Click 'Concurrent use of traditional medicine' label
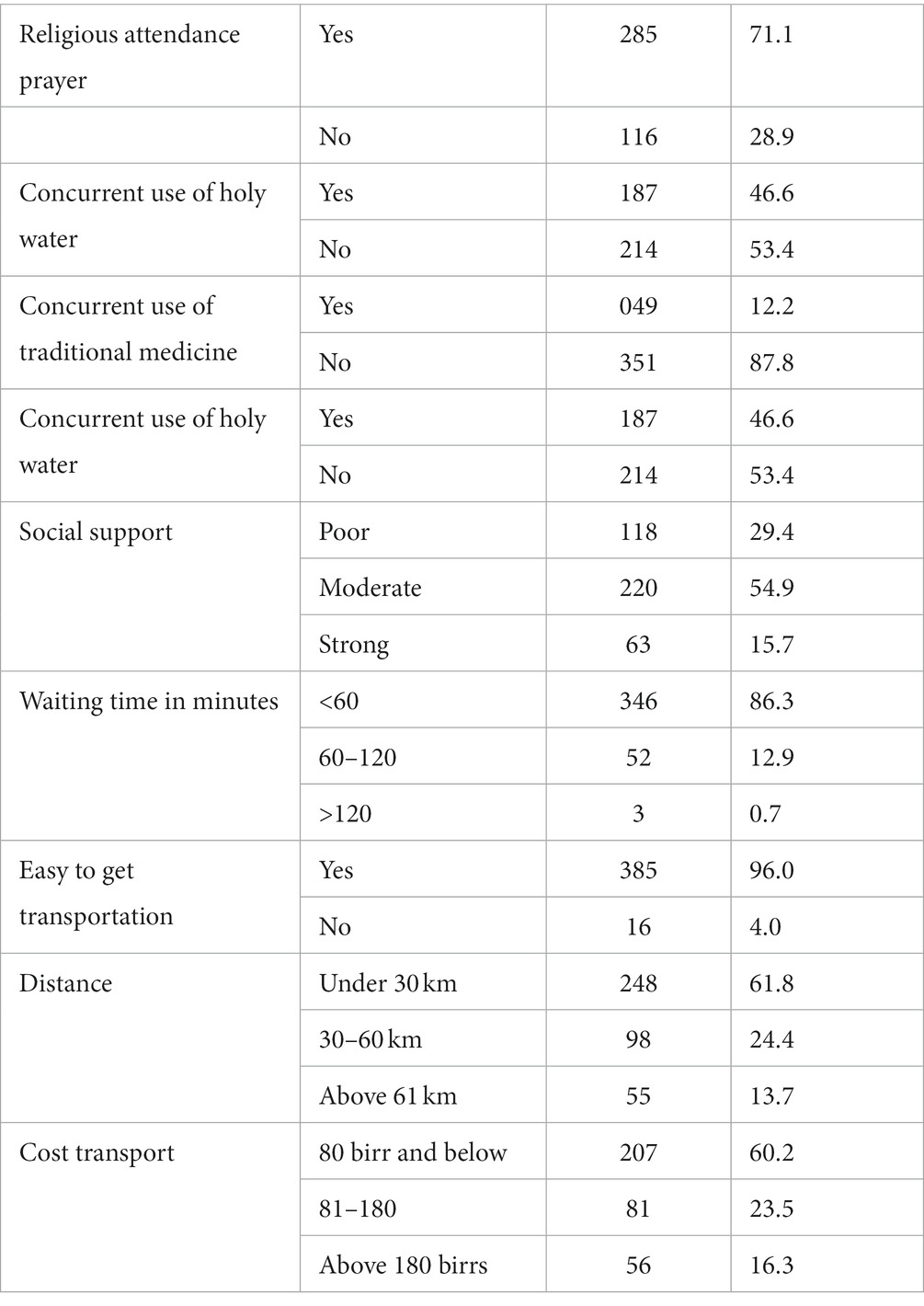 128,328
